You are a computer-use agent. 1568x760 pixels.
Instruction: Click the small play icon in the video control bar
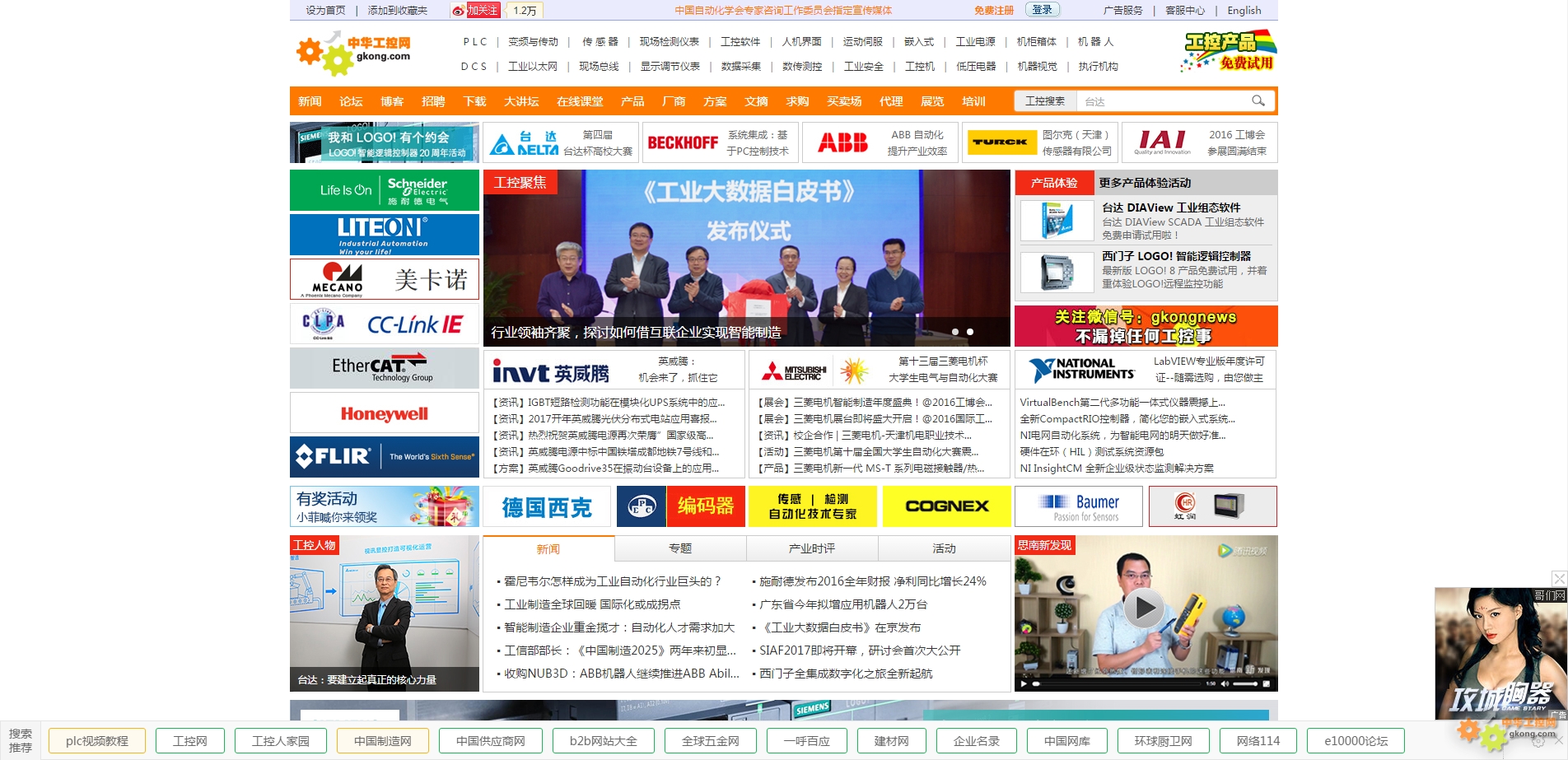tap(1024, 683)
